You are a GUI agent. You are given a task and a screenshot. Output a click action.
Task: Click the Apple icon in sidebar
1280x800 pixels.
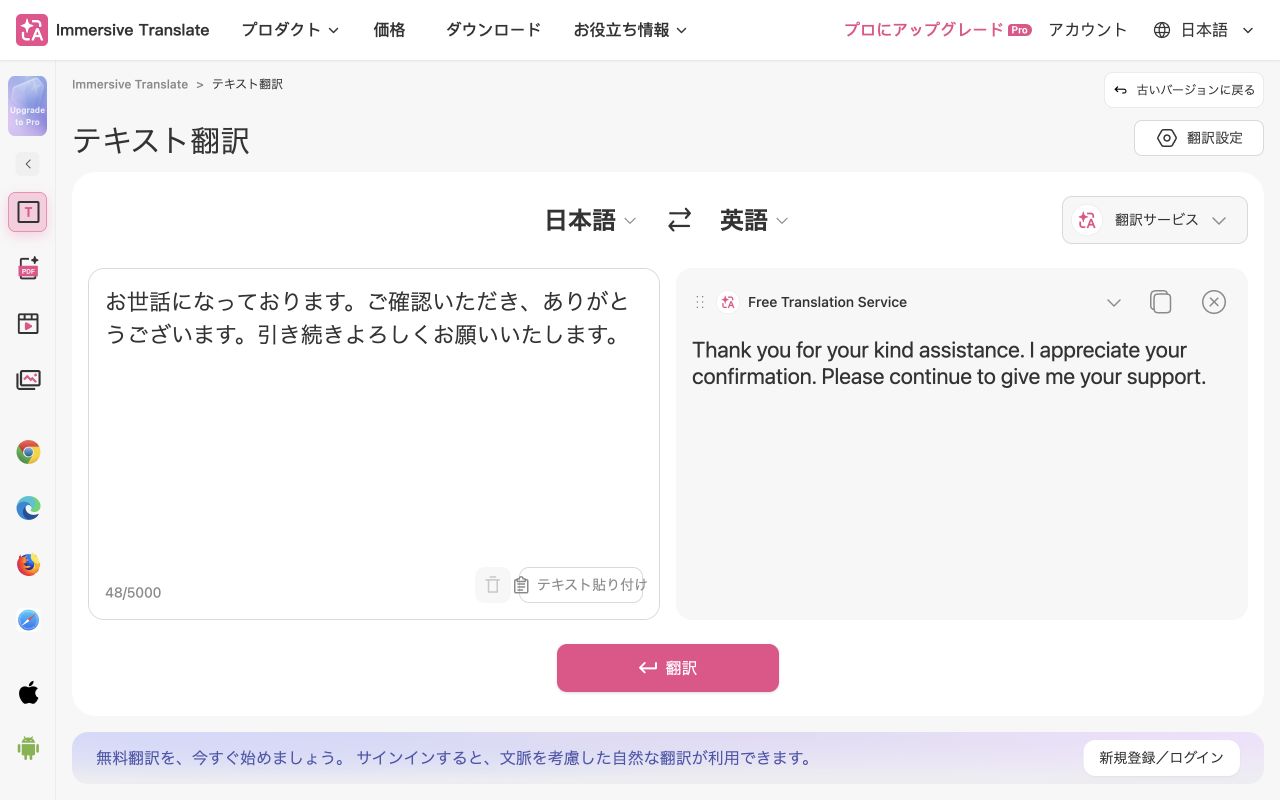[28, 692]
